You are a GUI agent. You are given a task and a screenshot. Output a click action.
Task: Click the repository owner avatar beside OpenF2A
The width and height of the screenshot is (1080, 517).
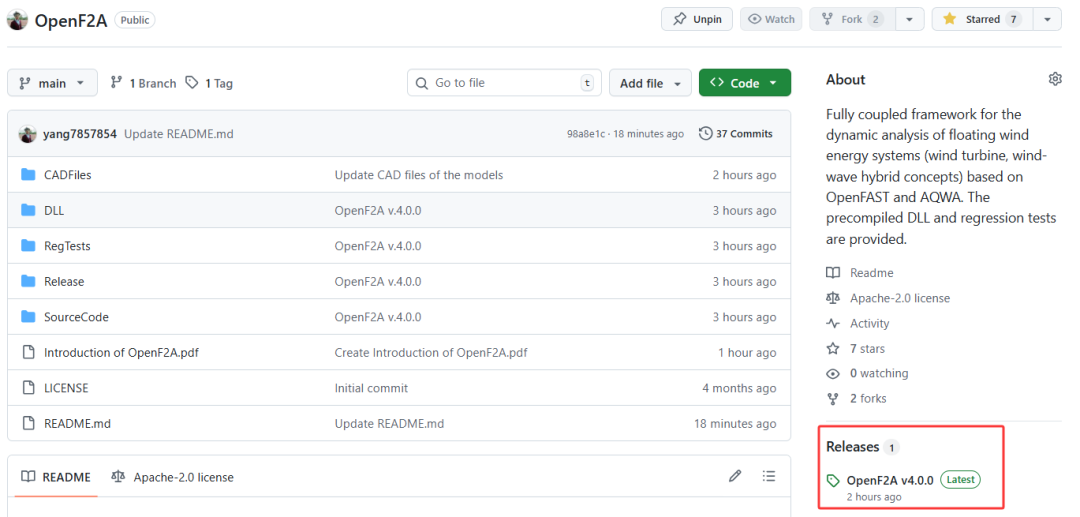(17, 20)
